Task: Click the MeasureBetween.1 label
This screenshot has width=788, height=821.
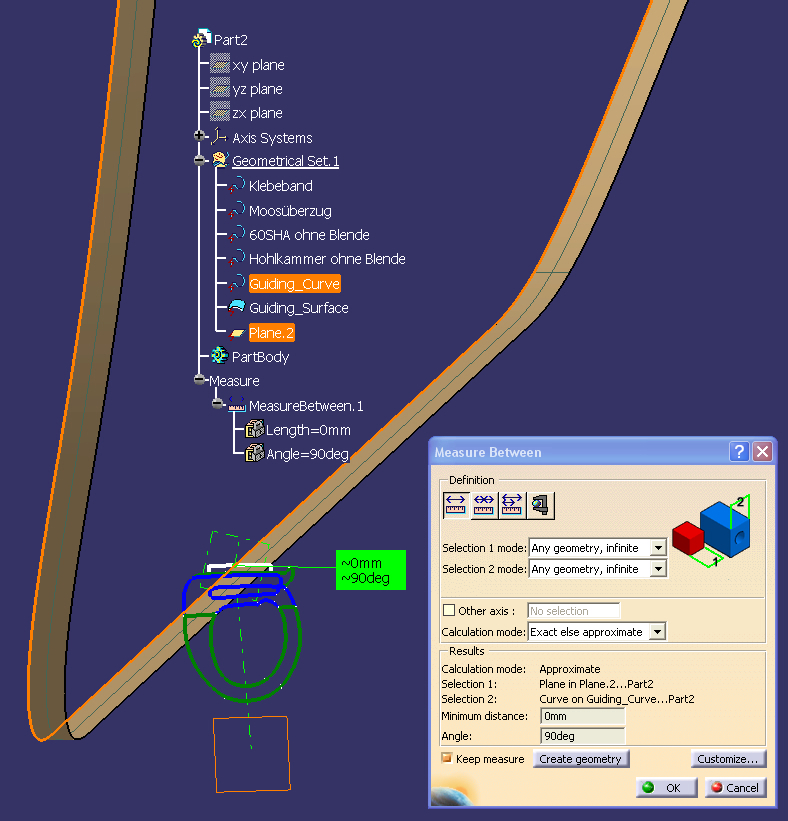Action: pos(306,406)
